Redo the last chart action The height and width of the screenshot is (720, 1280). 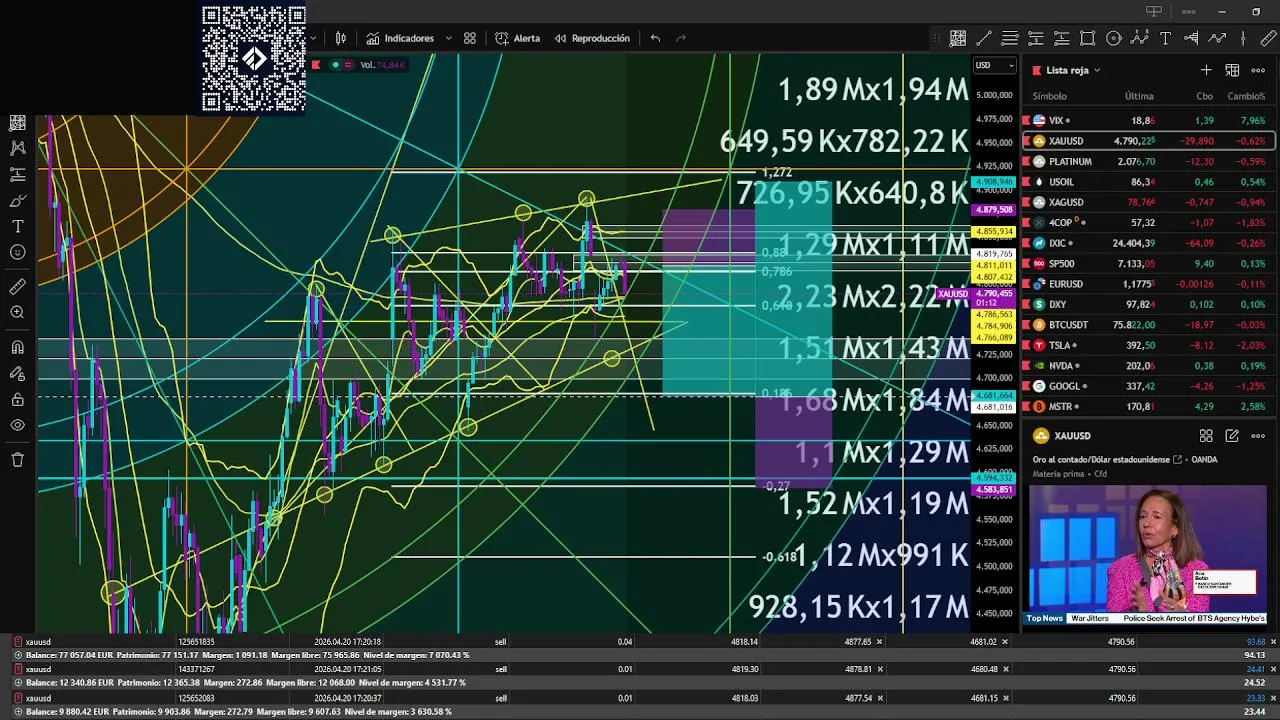(x=681, y=38)
